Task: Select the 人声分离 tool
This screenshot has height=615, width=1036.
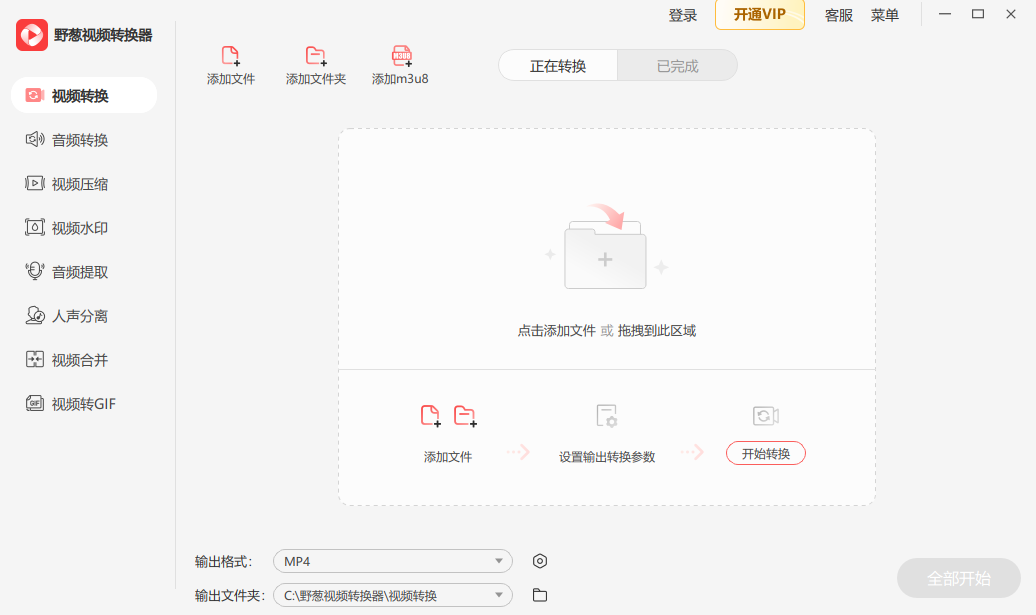Action: (70, 315)
